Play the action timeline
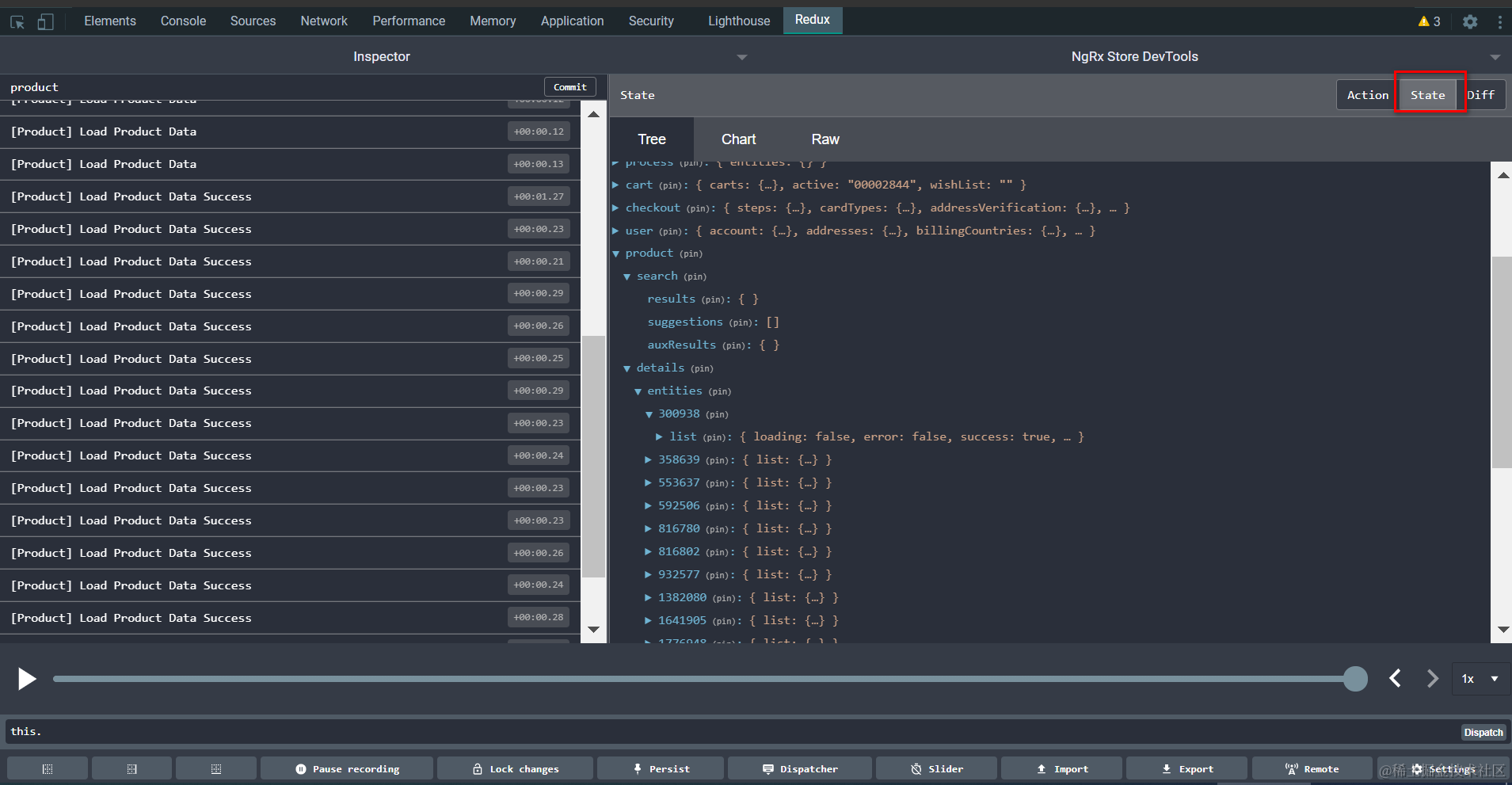The image size is (1512, 785). coord(27,679)
